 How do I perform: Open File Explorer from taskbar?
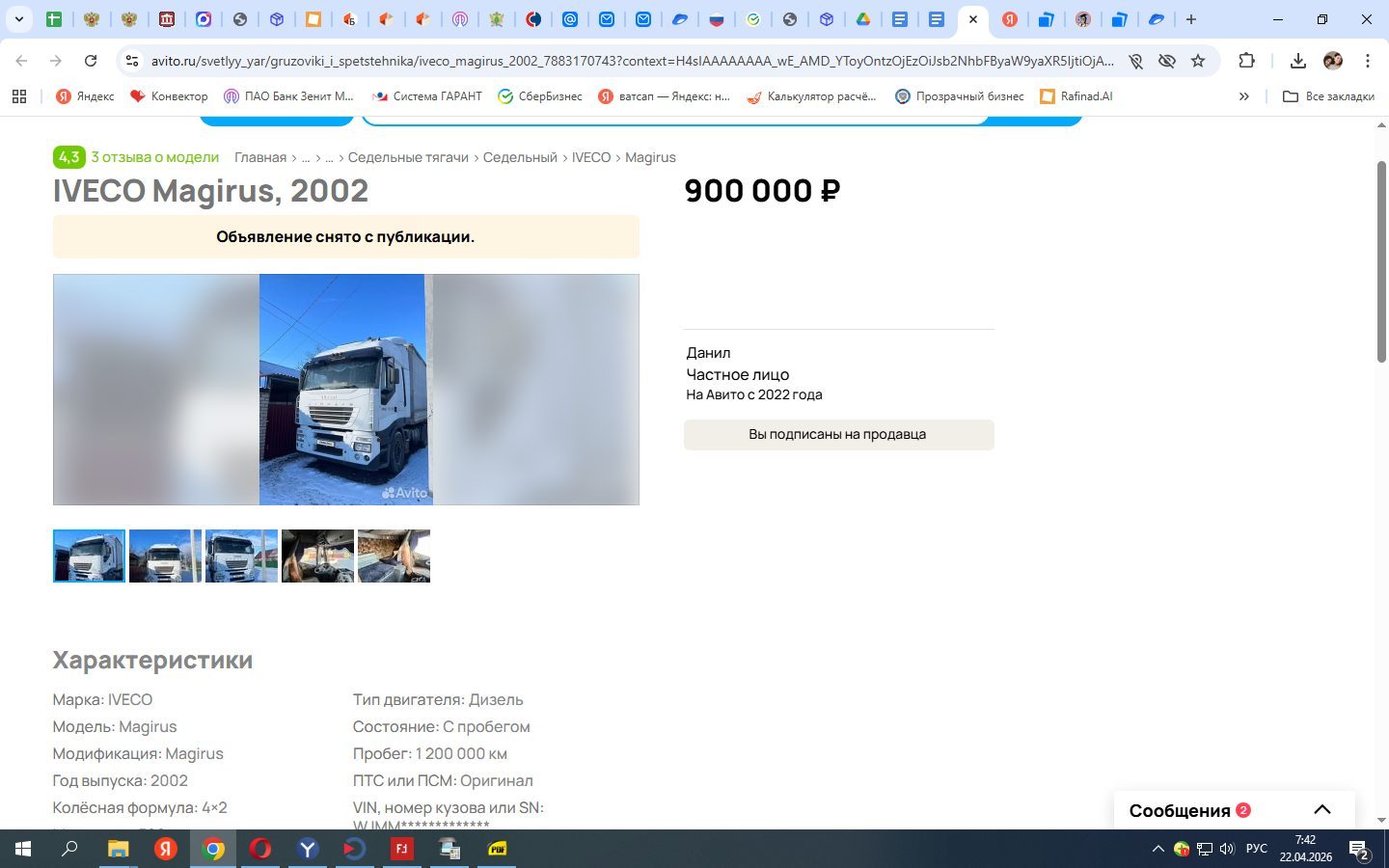click(x=118, y=849)
